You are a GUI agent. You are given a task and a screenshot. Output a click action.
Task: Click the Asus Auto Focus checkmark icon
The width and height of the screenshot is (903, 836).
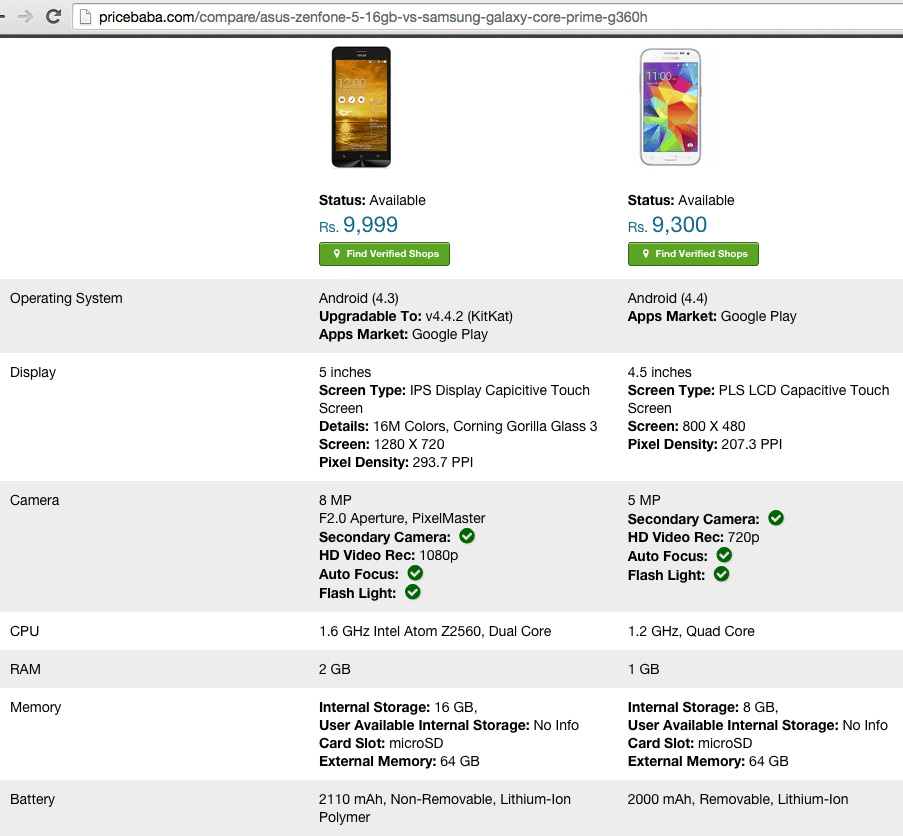click(x=415, y=573)
